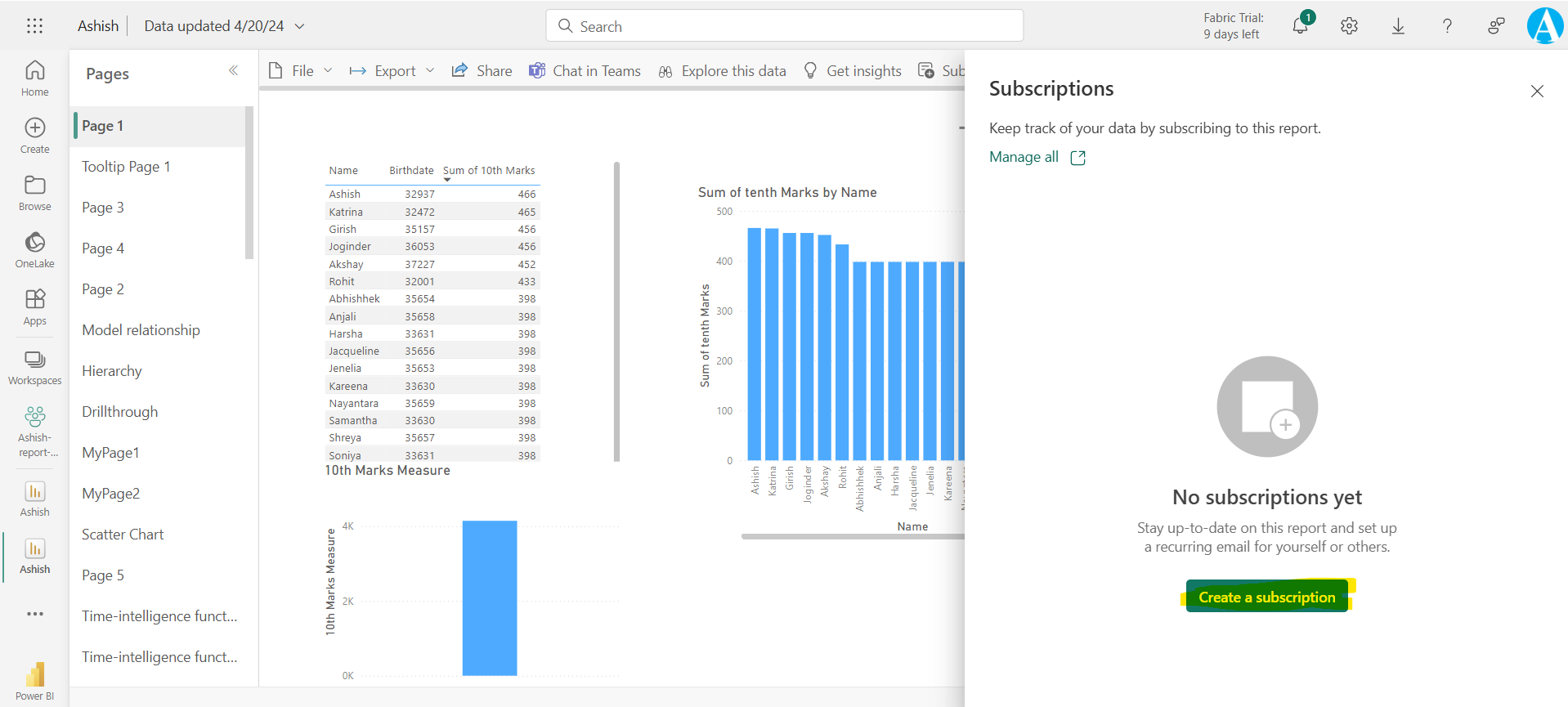The image size is (1568, 707).
Task: Select the Scatter Chart page
Action: pos(123,535)
